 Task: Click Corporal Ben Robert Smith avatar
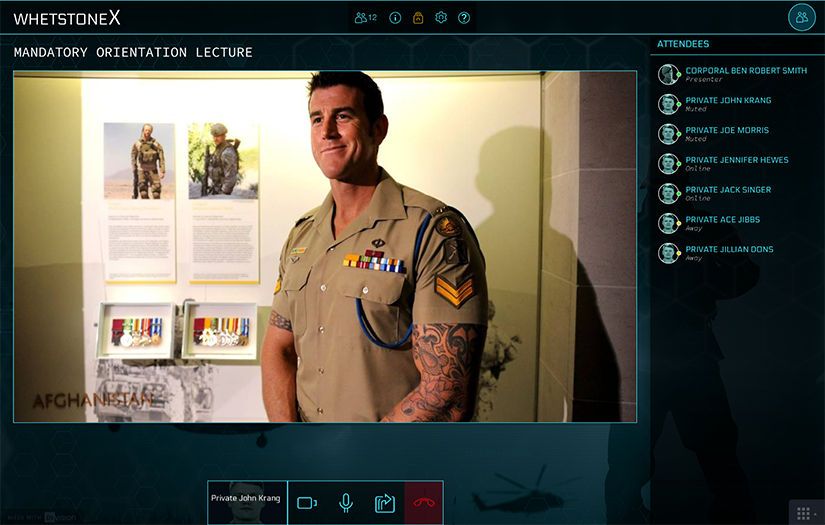(x=668, y=74)
